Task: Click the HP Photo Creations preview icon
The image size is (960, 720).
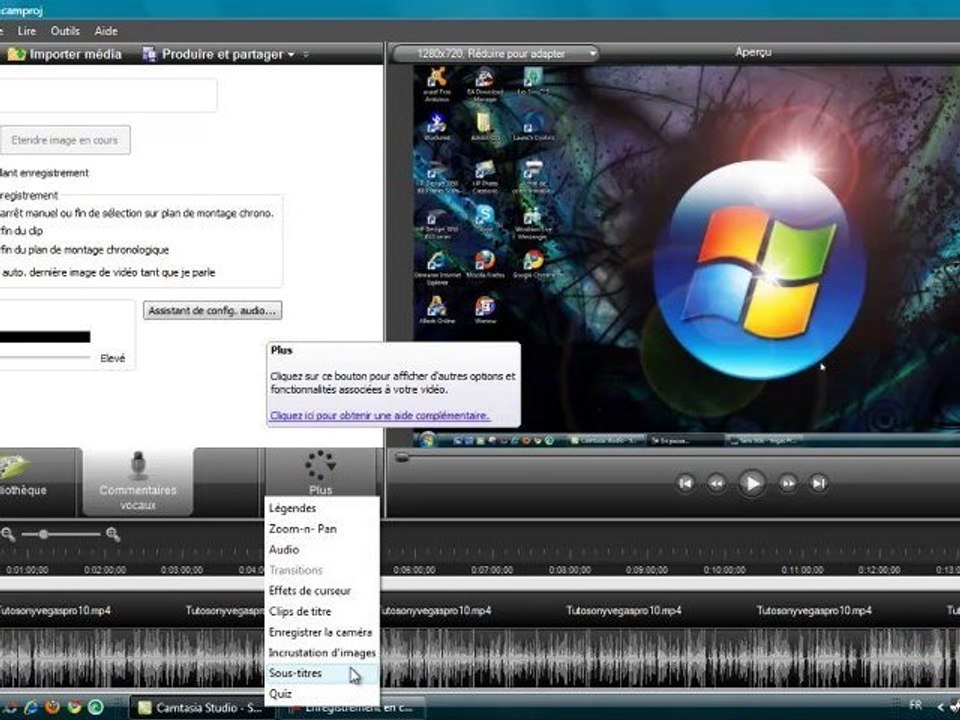Action: (x=485, y=176)
